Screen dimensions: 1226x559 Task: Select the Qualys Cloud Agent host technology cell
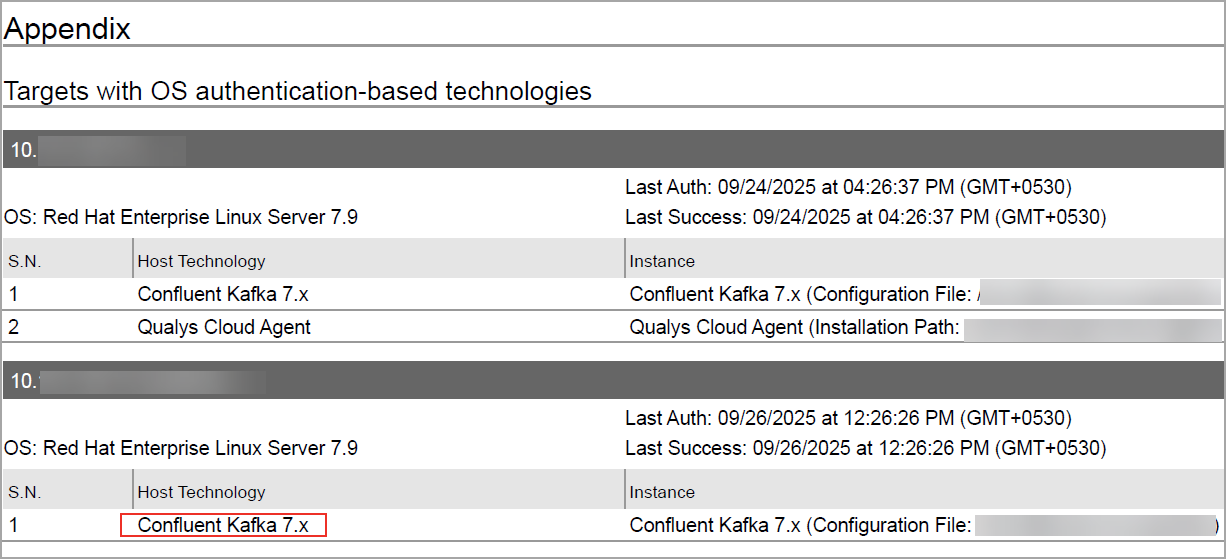(224, 326)
